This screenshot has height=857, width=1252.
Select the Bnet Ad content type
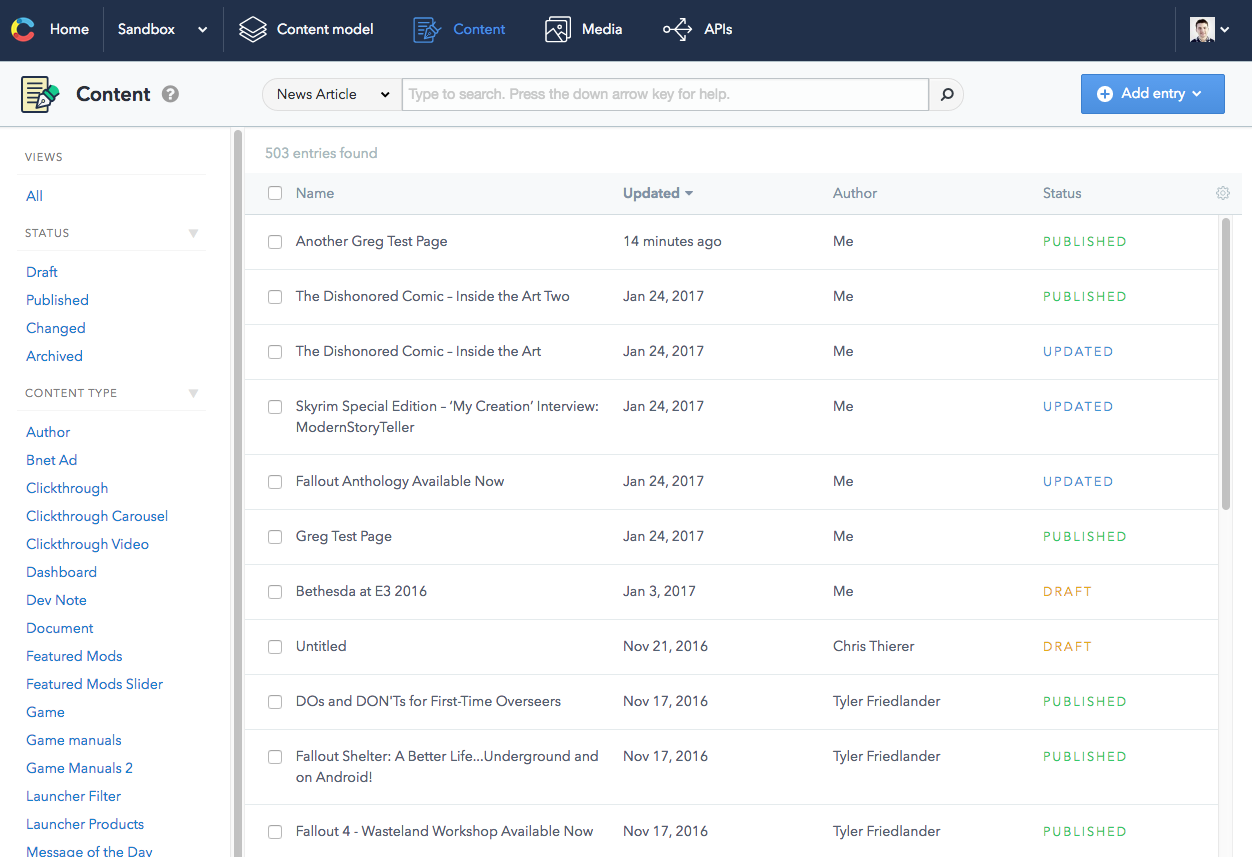pyautogui.click(x=52, y=460)
